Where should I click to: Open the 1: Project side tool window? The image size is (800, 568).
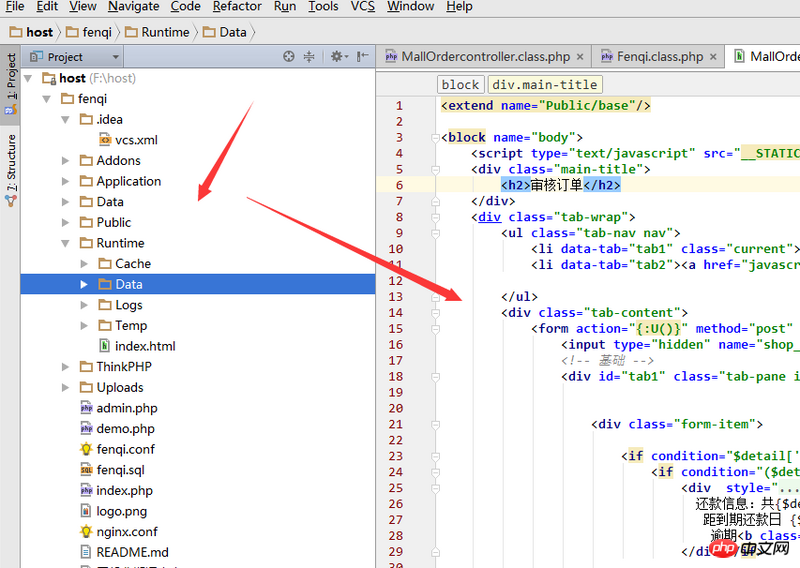[x=11, y=85]
